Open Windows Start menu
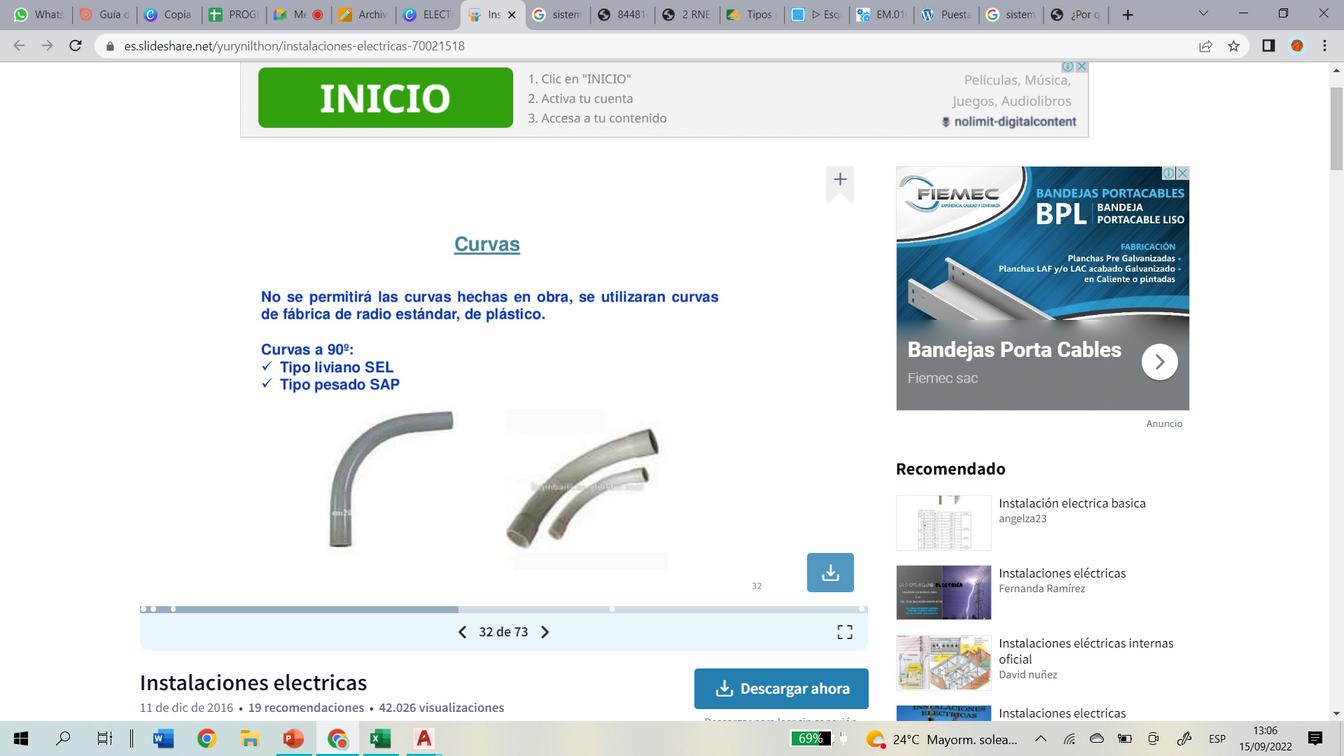Screen dimensions: 1344x756 coord(20,739)
